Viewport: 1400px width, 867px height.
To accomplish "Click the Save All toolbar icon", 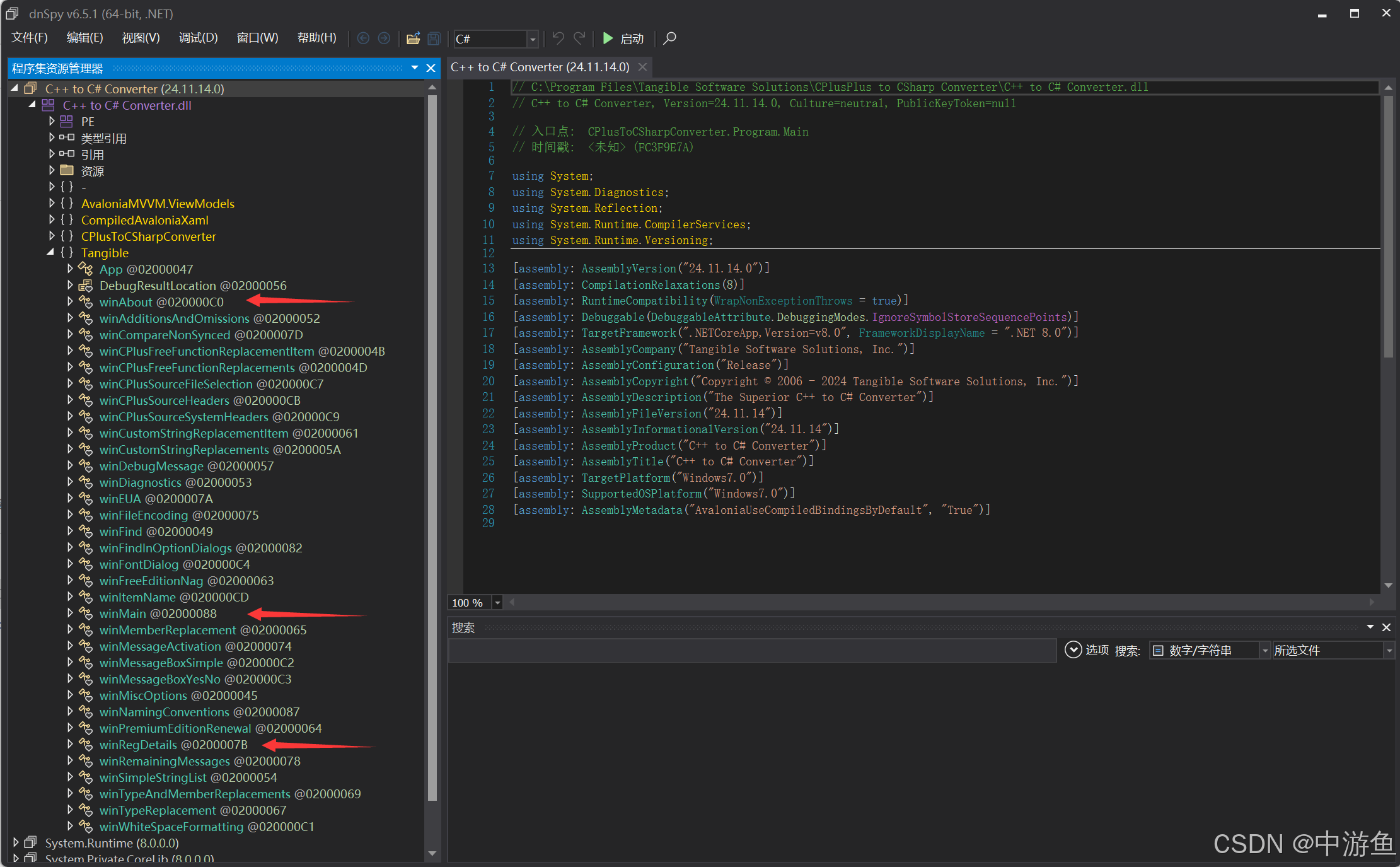I will pyautogui.click(x=434, y=38).
